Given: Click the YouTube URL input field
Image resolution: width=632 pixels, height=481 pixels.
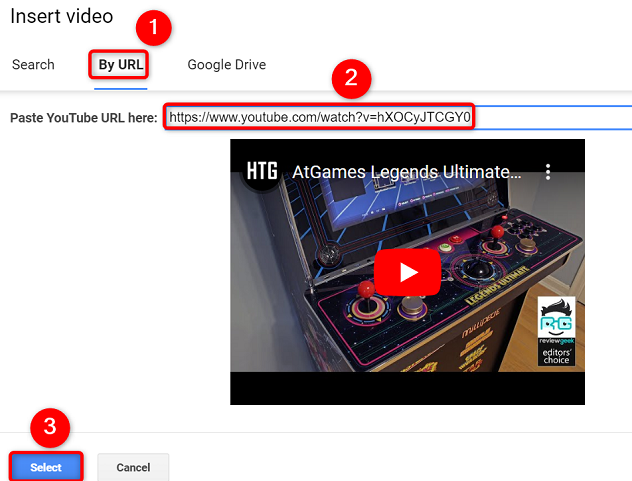Looking at the screenshot, I should click(x=399, y=117).
